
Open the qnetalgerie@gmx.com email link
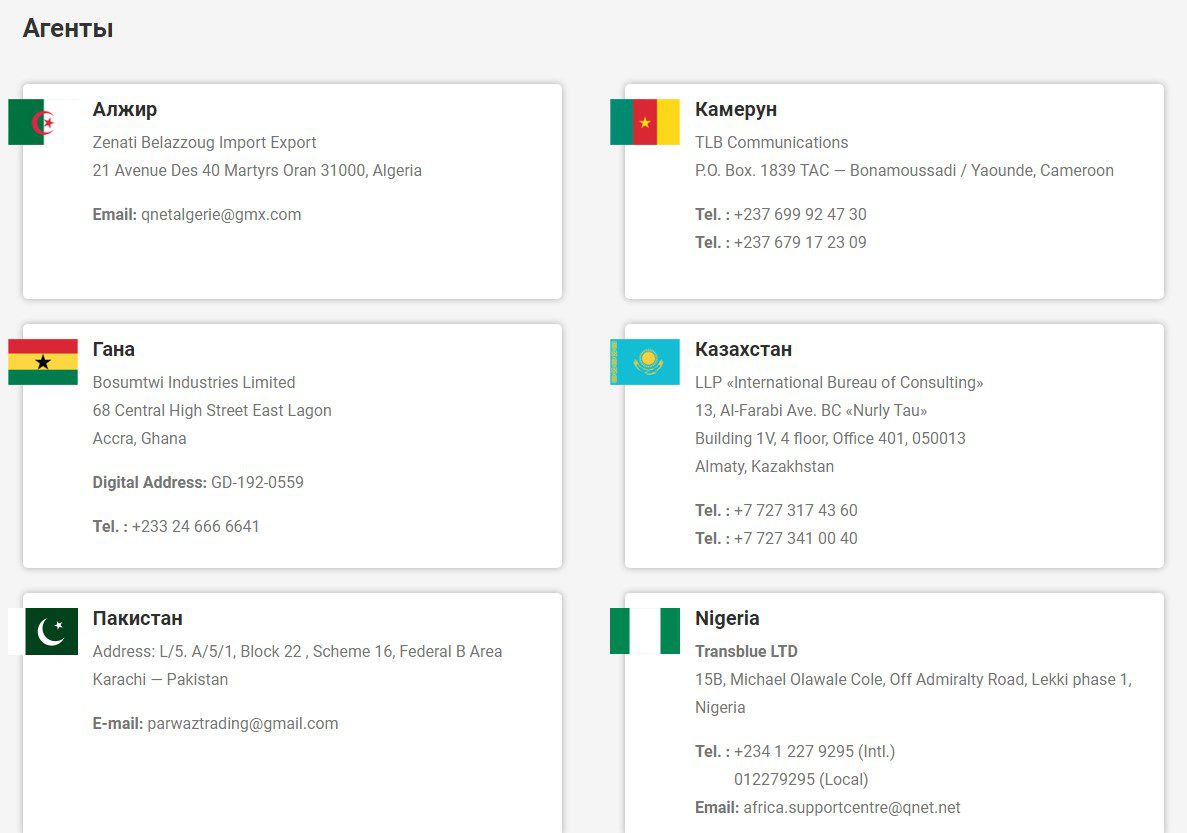(221, 214)
